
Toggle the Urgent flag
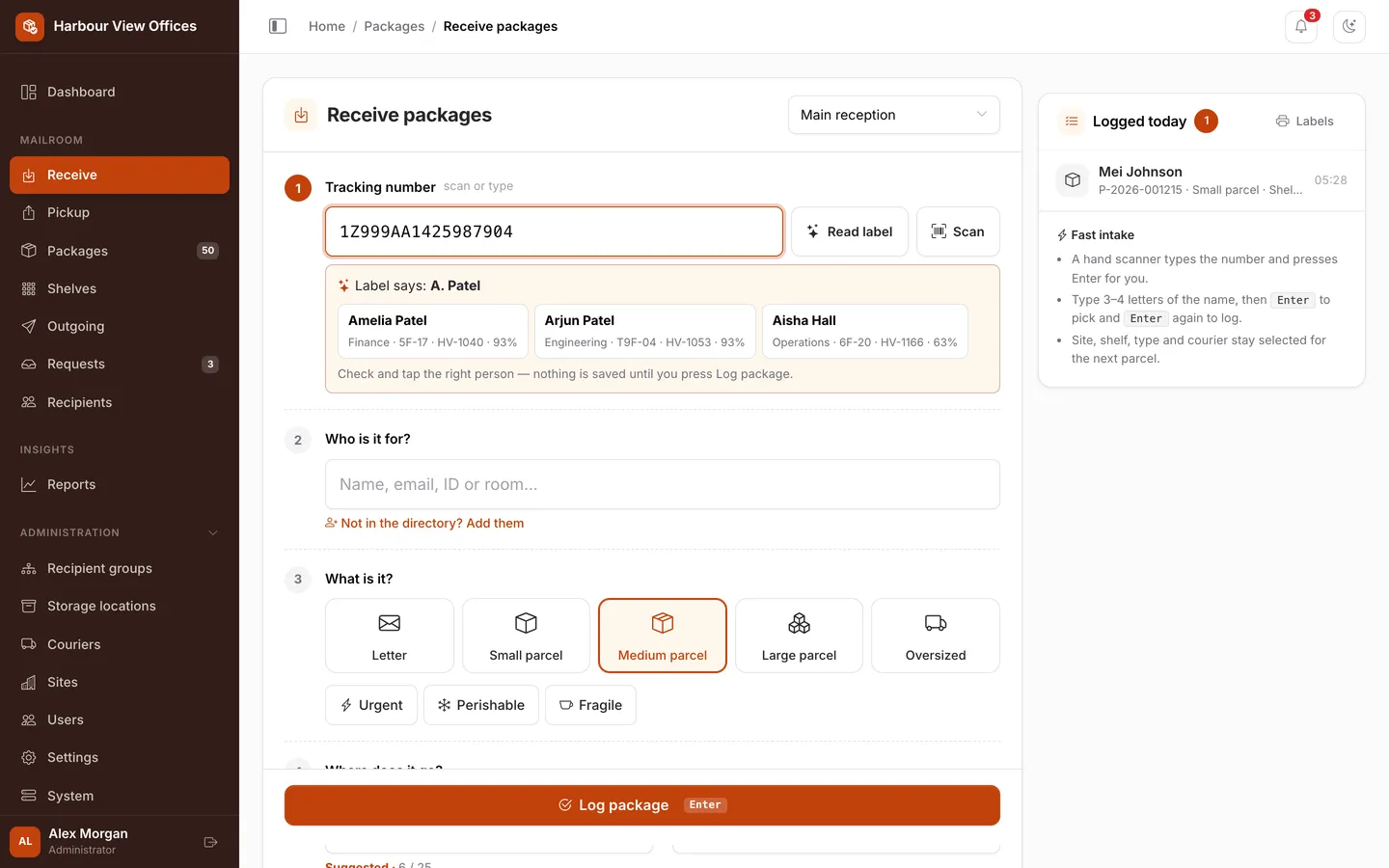click(x=371, y=705)
